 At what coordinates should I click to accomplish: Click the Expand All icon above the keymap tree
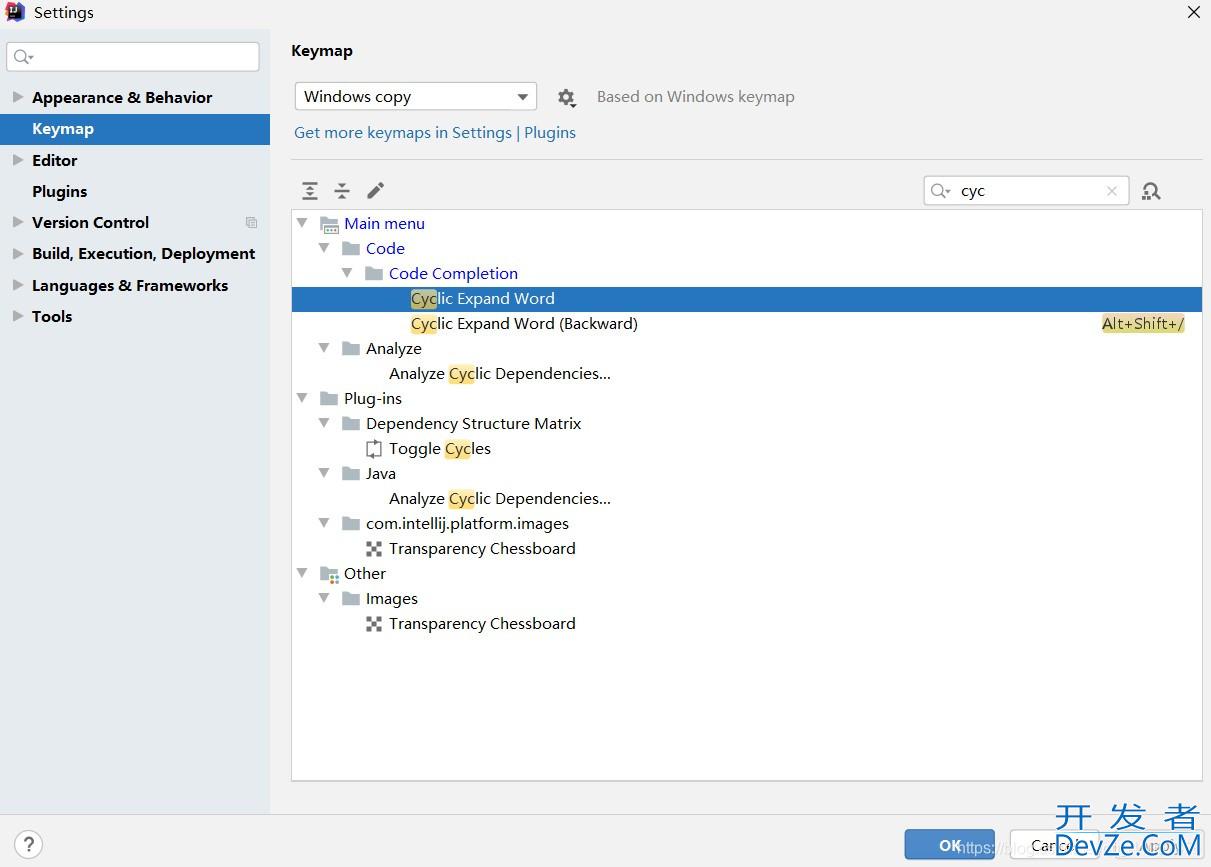[310, 190]
